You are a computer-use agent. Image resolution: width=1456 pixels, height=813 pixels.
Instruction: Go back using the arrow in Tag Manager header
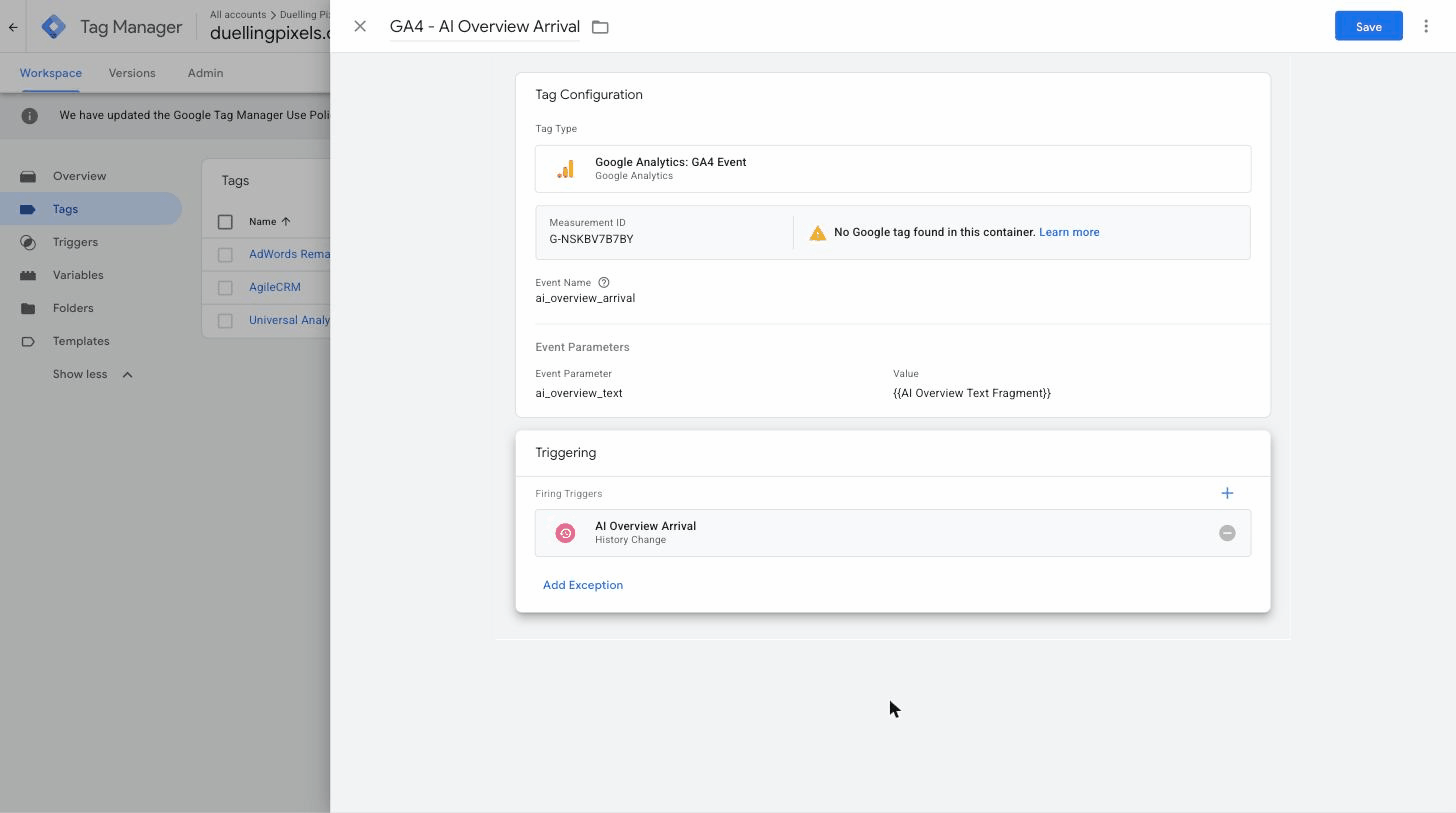[13, 27]
